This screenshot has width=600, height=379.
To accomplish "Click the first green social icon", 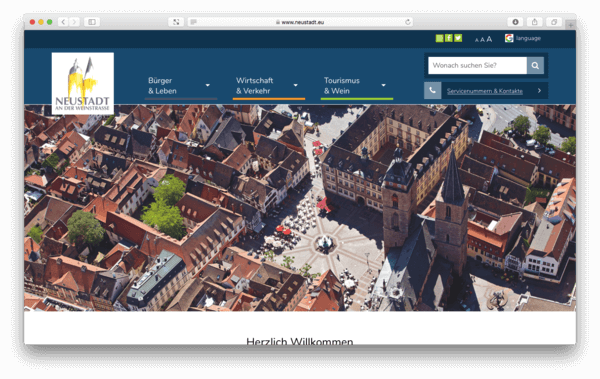I will (439, 38).
